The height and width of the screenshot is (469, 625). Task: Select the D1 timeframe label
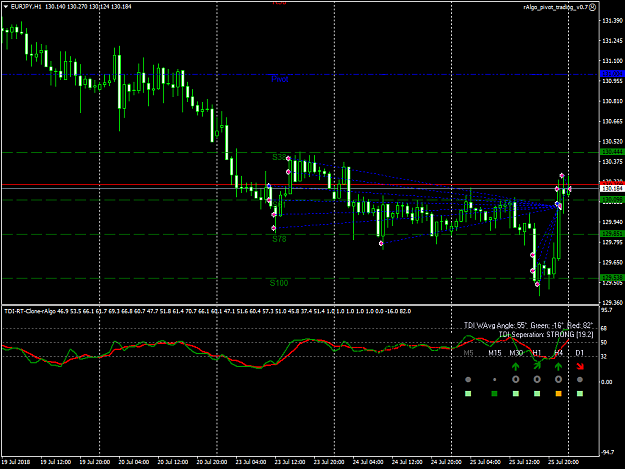tap(580, 353)
